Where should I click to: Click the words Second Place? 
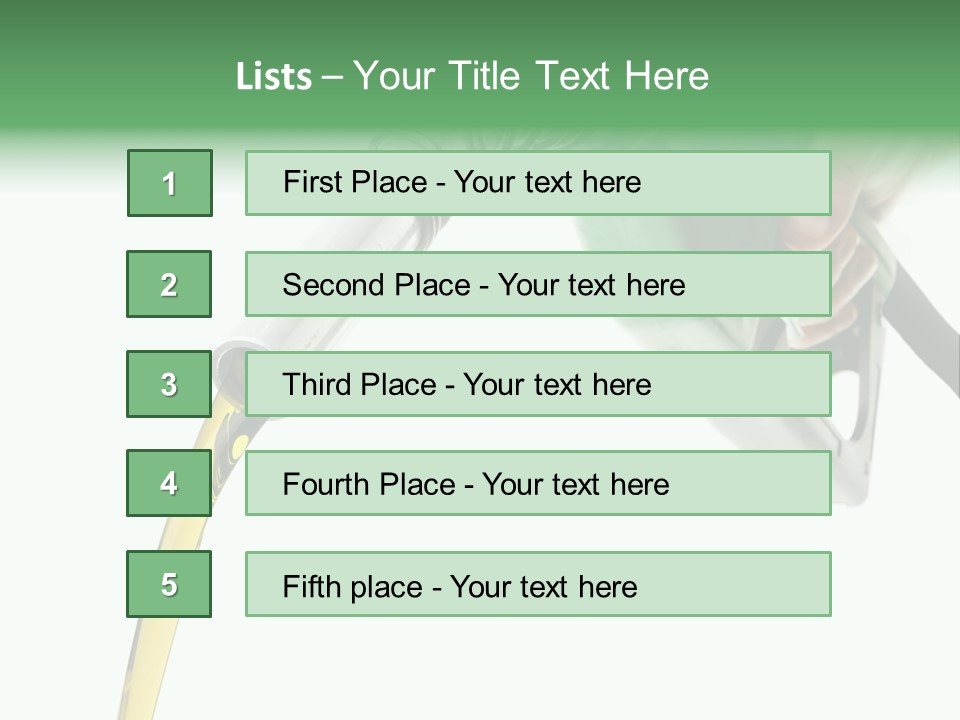376,285
